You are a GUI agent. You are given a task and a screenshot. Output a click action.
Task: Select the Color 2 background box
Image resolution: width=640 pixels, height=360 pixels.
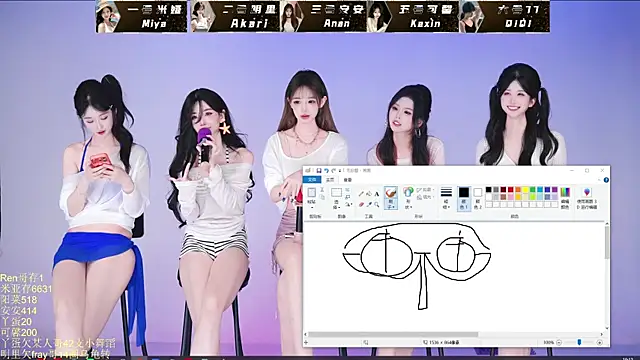pyautogui.click(x=478, y=199)
